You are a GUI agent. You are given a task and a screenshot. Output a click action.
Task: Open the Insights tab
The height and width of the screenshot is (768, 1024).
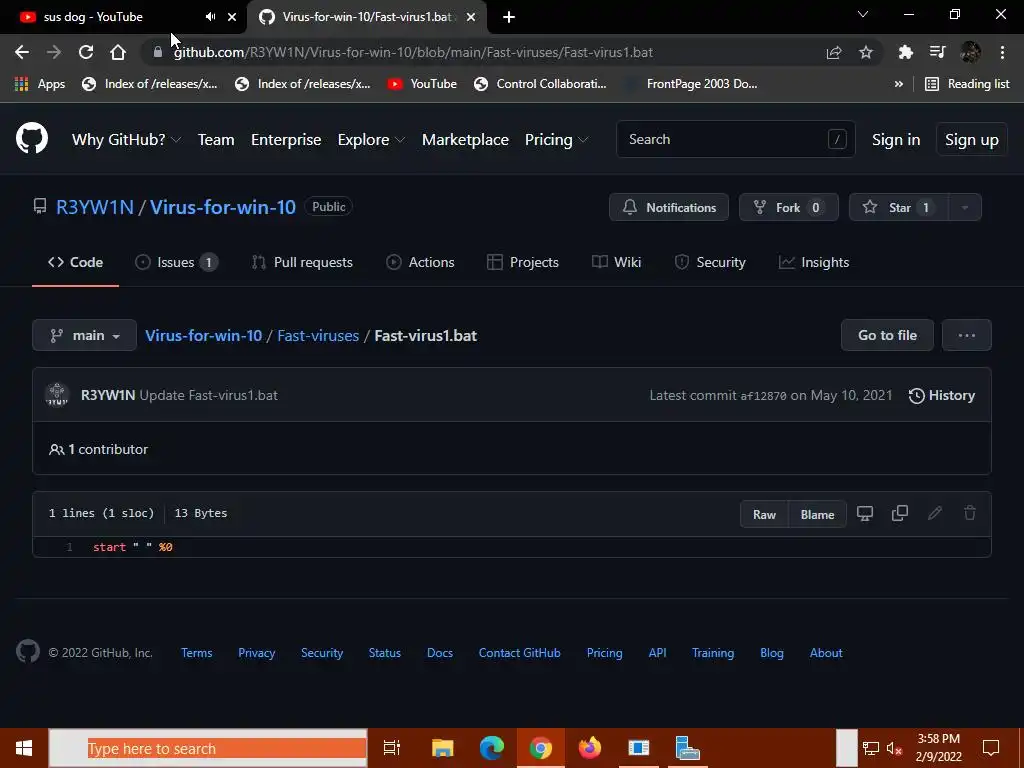(x=814, y=262)
